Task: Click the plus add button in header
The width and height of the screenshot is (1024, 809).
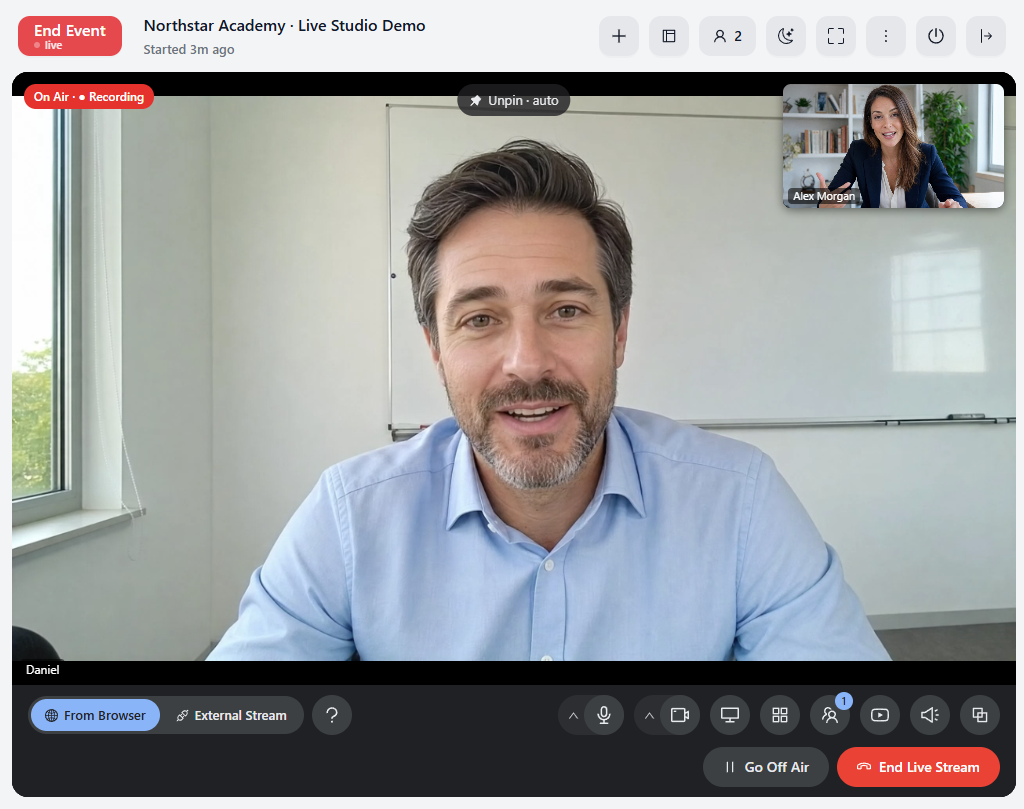Action: [618, 36]
